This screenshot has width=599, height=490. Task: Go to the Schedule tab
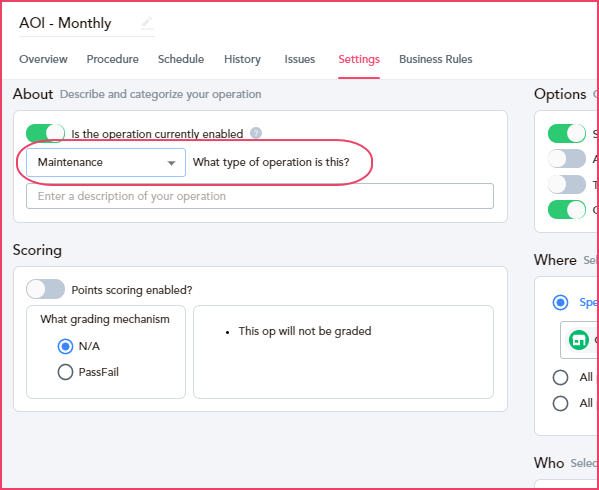point(181,59)
